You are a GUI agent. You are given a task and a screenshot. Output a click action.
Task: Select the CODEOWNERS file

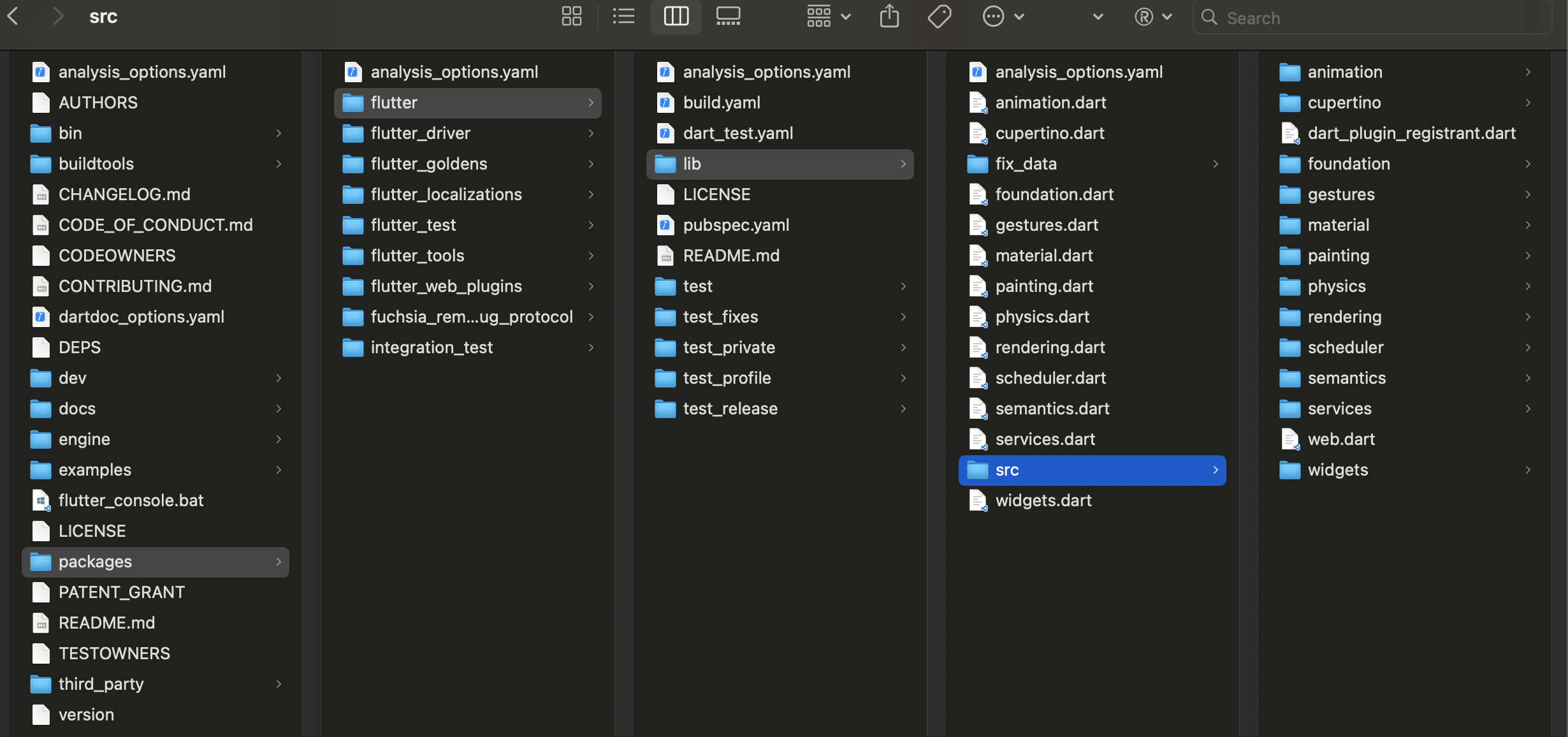tap(156, 256)
